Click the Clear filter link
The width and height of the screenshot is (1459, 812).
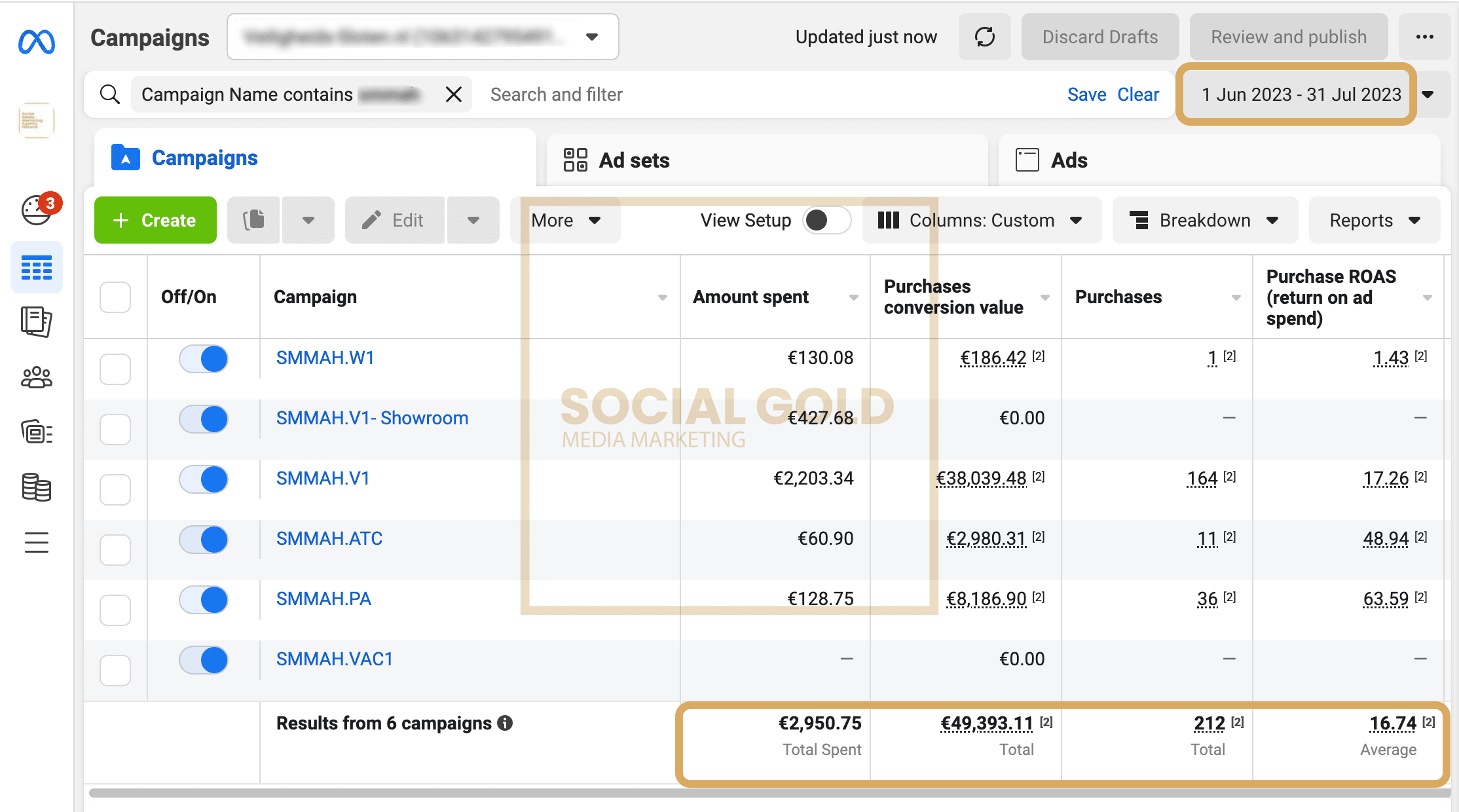(1138, 94)
